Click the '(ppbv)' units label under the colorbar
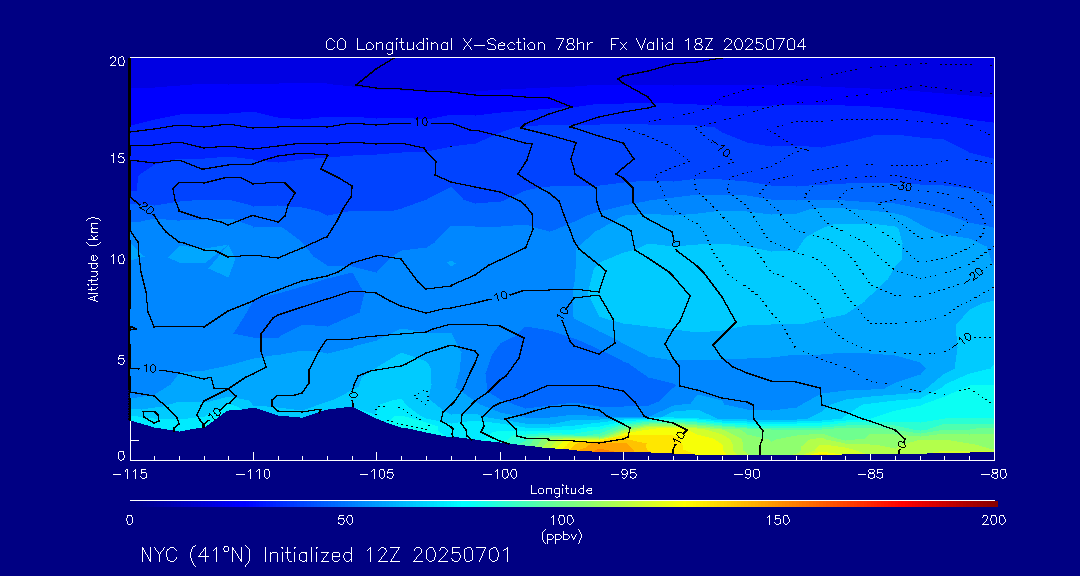Viewport: 1080px width, 576px height. [x=561, y=536]
